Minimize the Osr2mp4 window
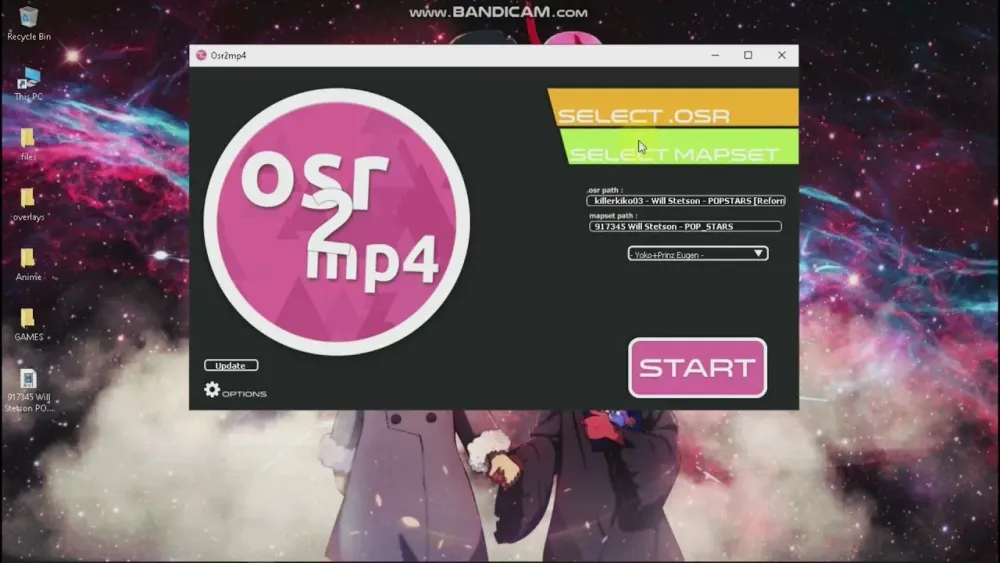The width and height of the screenshot is (1000, 563). click(x=715, y=55)
